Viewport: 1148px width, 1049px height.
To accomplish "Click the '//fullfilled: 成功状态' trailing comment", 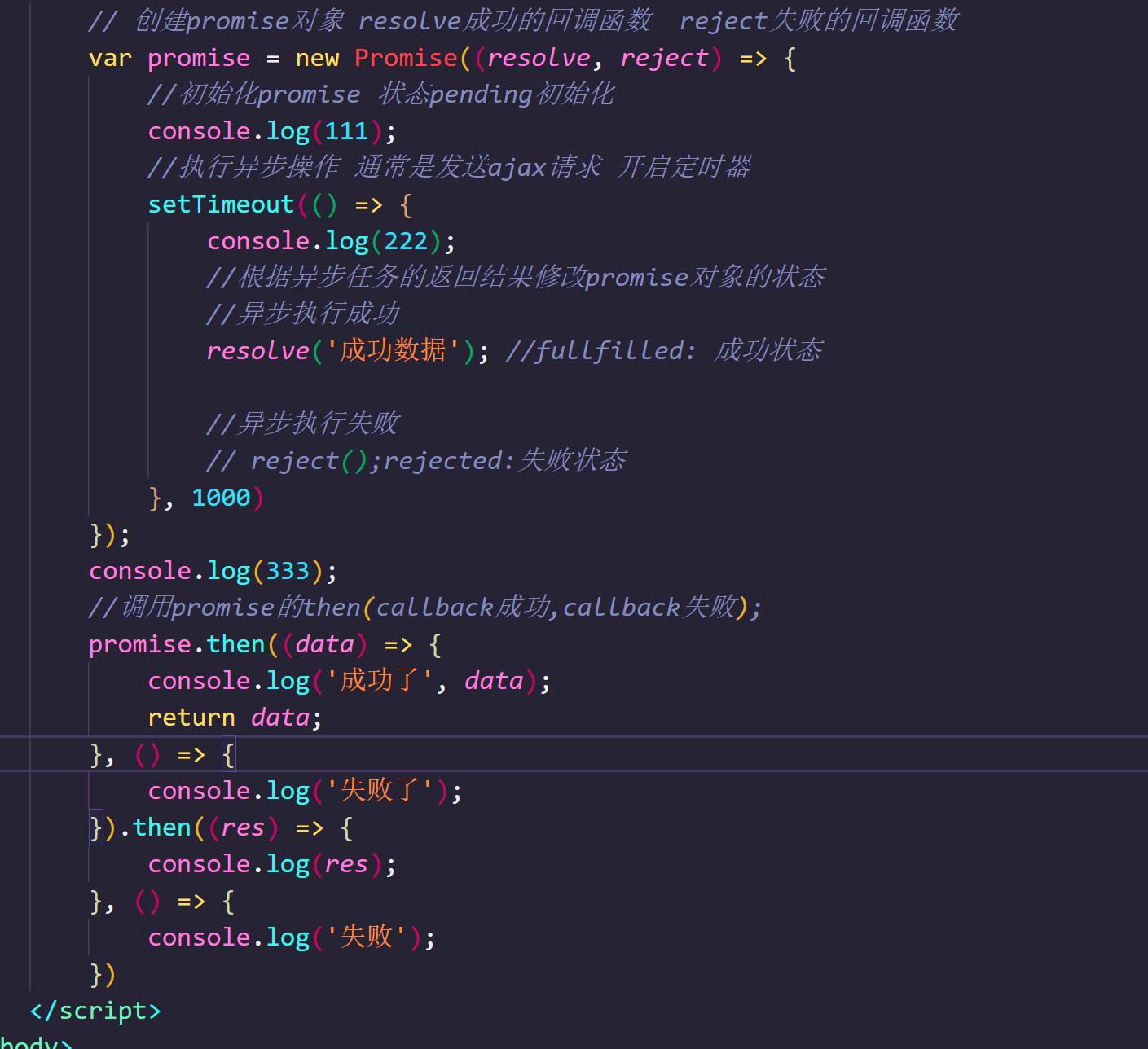I will point(664,351).
